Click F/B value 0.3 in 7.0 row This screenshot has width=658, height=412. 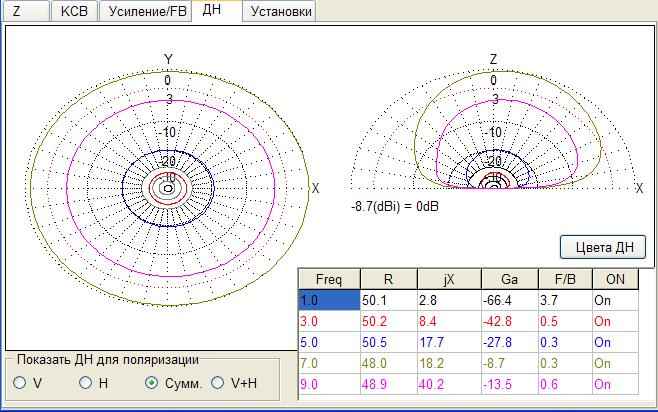[x=565, y=363]
